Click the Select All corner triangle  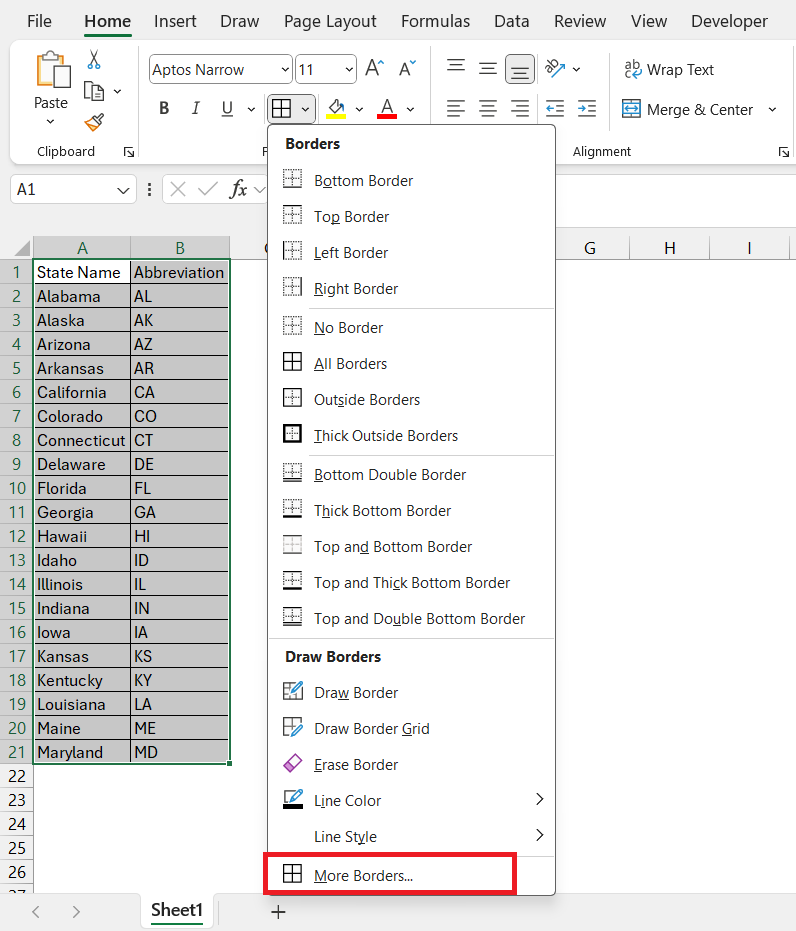22,248
